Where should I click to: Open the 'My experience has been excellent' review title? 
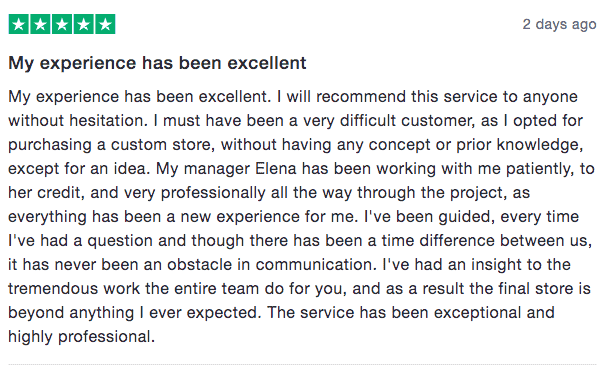158,63
